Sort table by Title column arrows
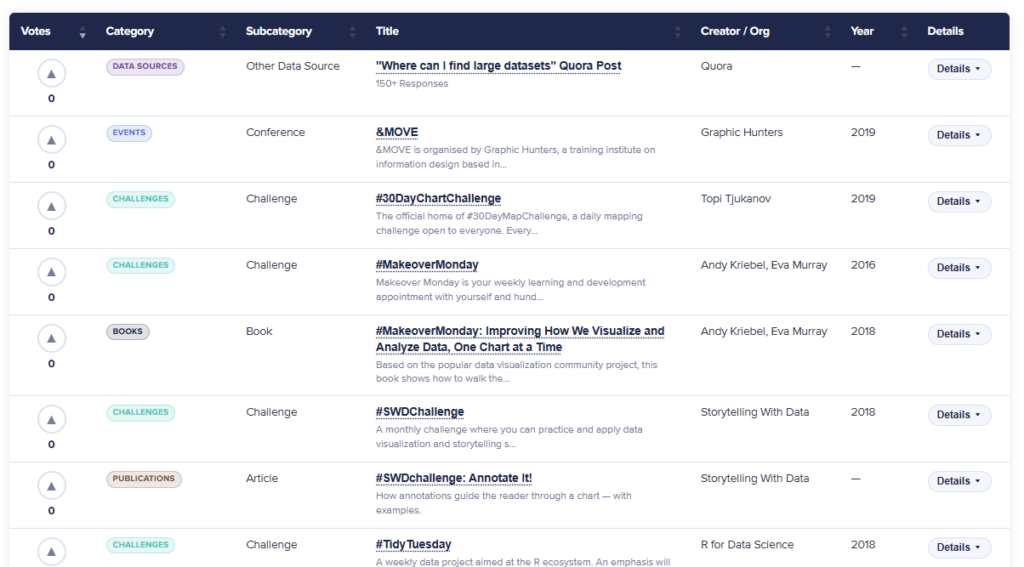The height and width of the screenshot is (567, 1024). pyautogui.click(x=677, y=31)
